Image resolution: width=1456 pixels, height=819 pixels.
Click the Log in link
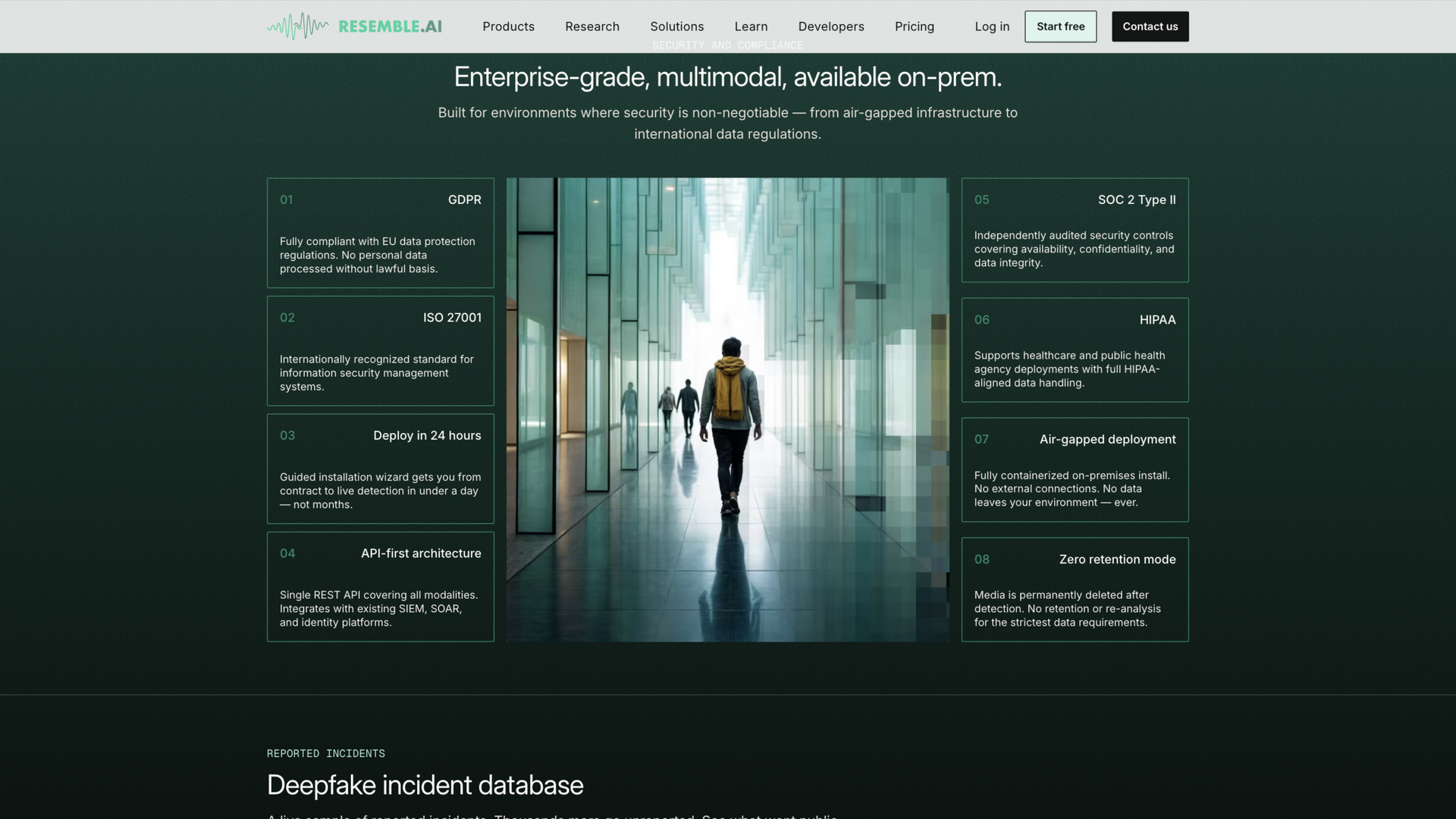tap(992, 27)
